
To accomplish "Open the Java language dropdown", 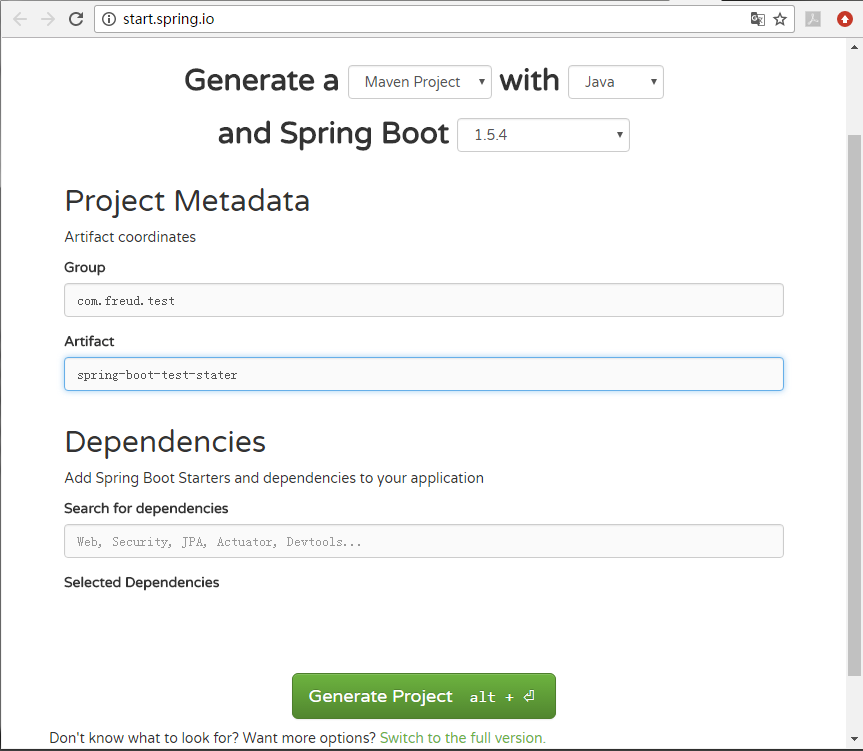I will (616, 82).
